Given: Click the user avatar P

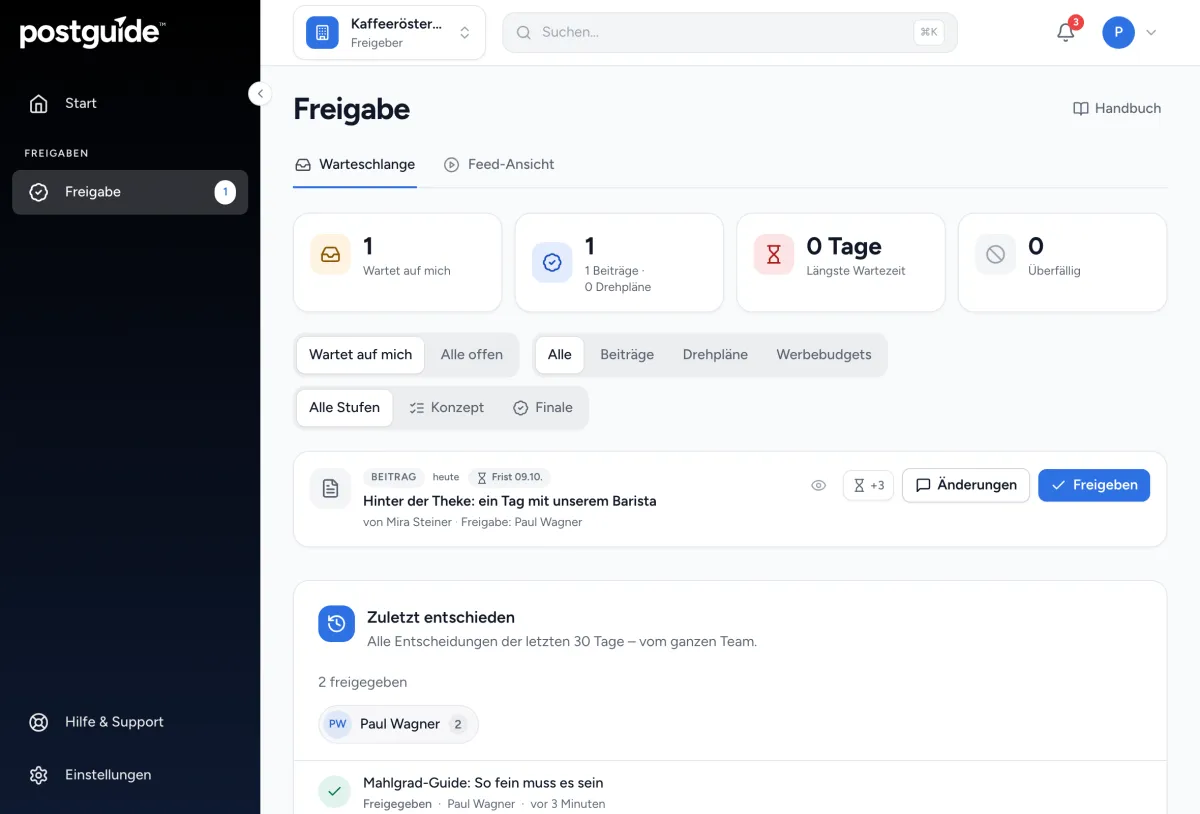Looking at the screenshot, I should tap(1118, 32).
